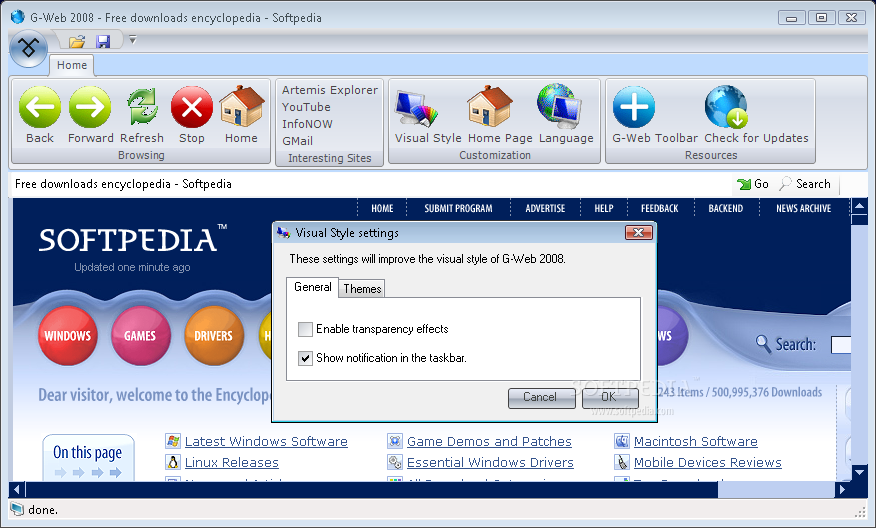This screenshot has height=528, width=876.
Task: Click SUBMIT PROGRAM in Softpedia menu
Action: point(458,208)
